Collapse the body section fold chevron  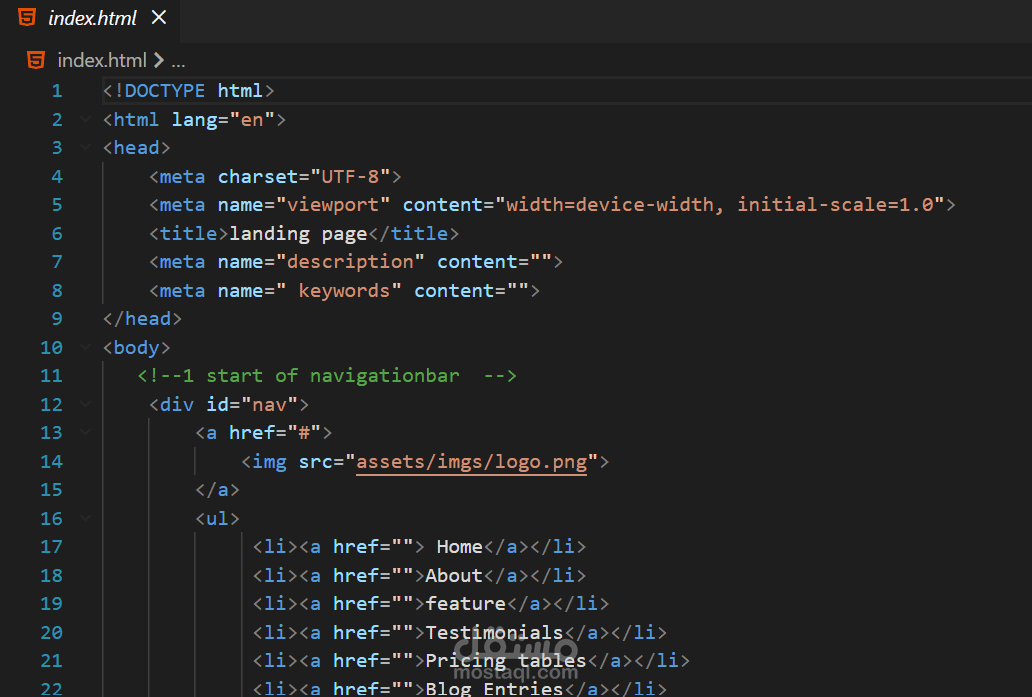tap(85, 347)
